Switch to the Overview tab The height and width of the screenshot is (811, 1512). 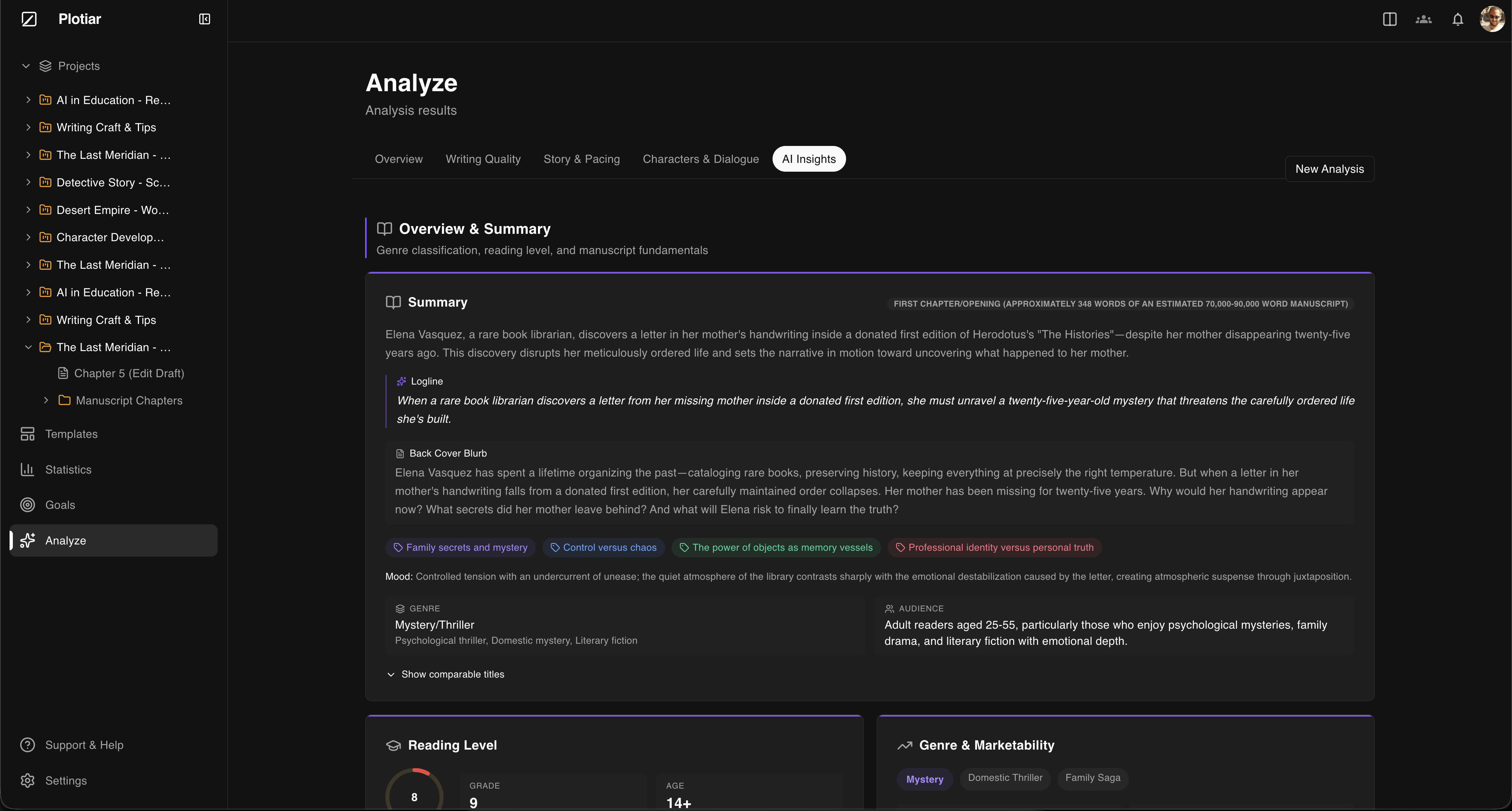tap(399, 159)
